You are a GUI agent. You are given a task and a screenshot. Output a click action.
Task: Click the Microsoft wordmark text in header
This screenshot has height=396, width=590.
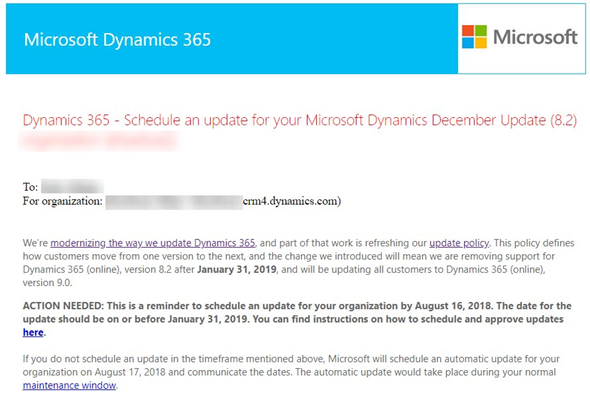coord(535,37)
